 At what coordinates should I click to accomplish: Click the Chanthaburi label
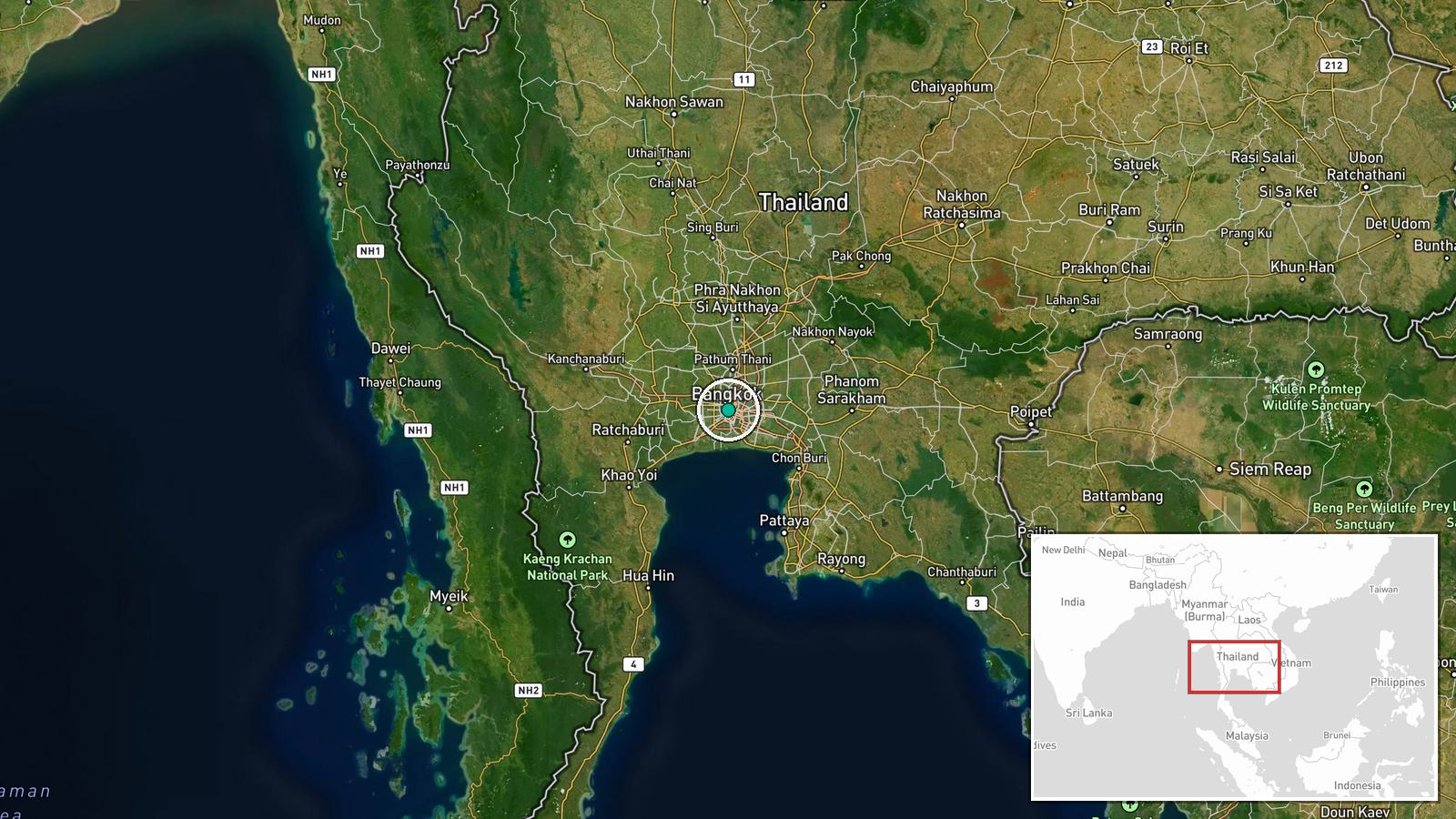[962, 571]
